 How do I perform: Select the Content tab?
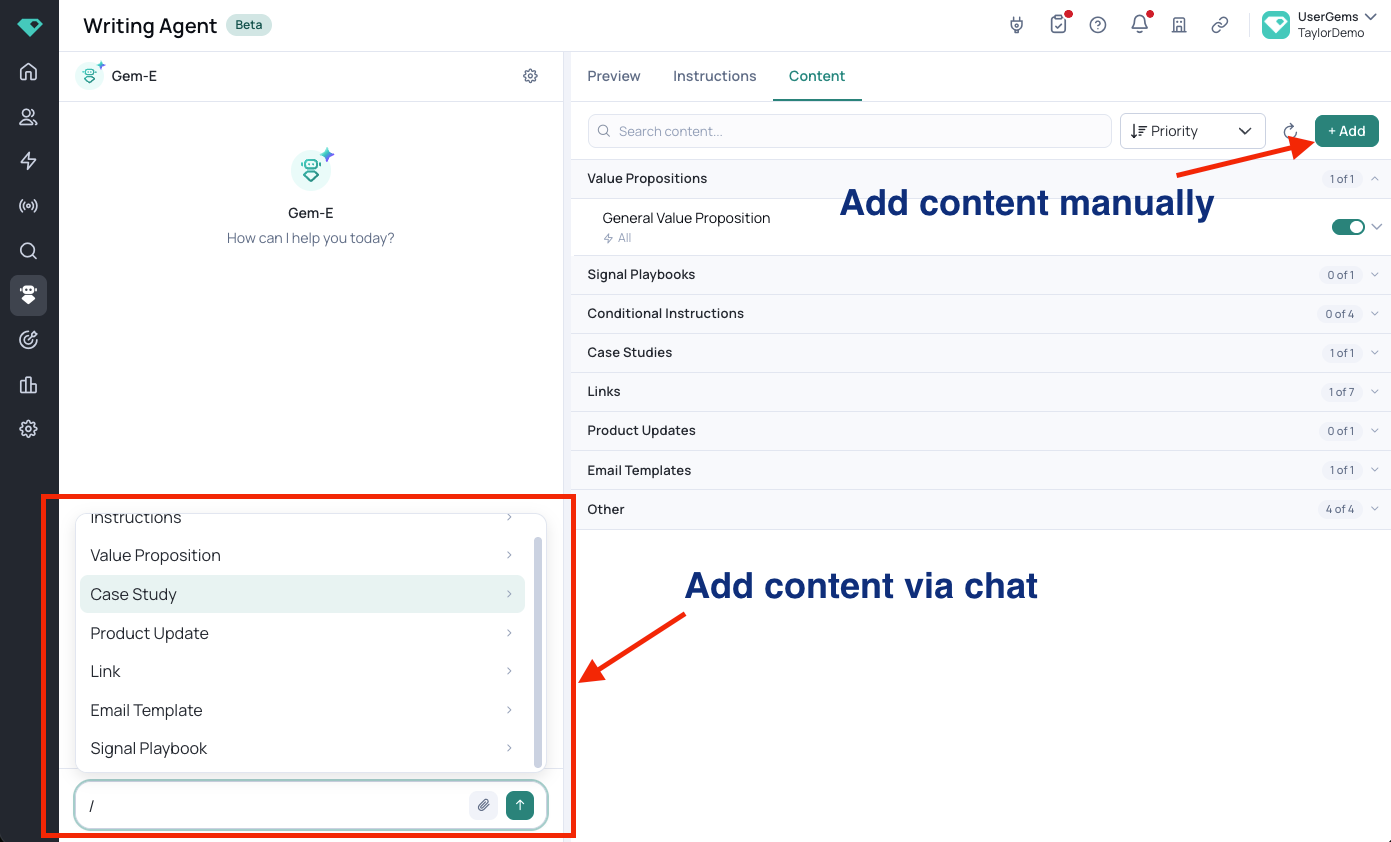point(817,76)
